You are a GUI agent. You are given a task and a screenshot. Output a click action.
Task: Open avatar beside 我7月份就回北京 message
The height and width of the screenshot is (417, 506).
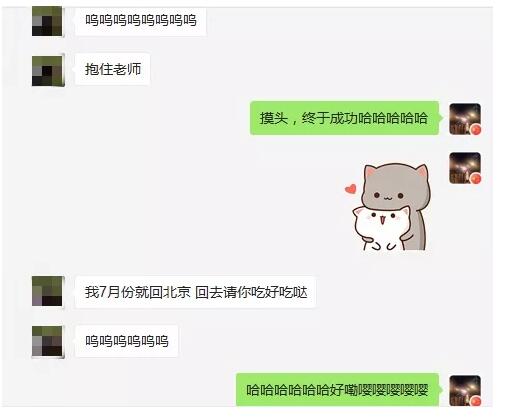(x=47, y=291)
